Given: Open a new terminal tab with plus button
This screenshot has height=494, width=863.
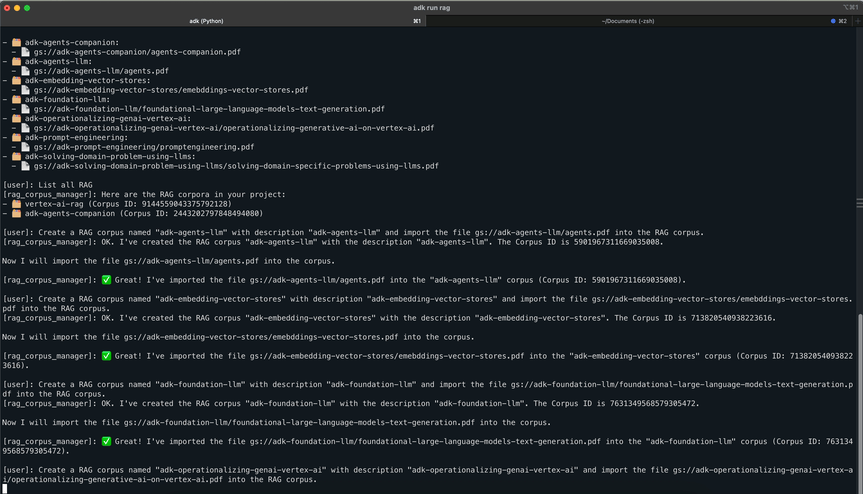Looking at the screenshot, I should (857, 21).
